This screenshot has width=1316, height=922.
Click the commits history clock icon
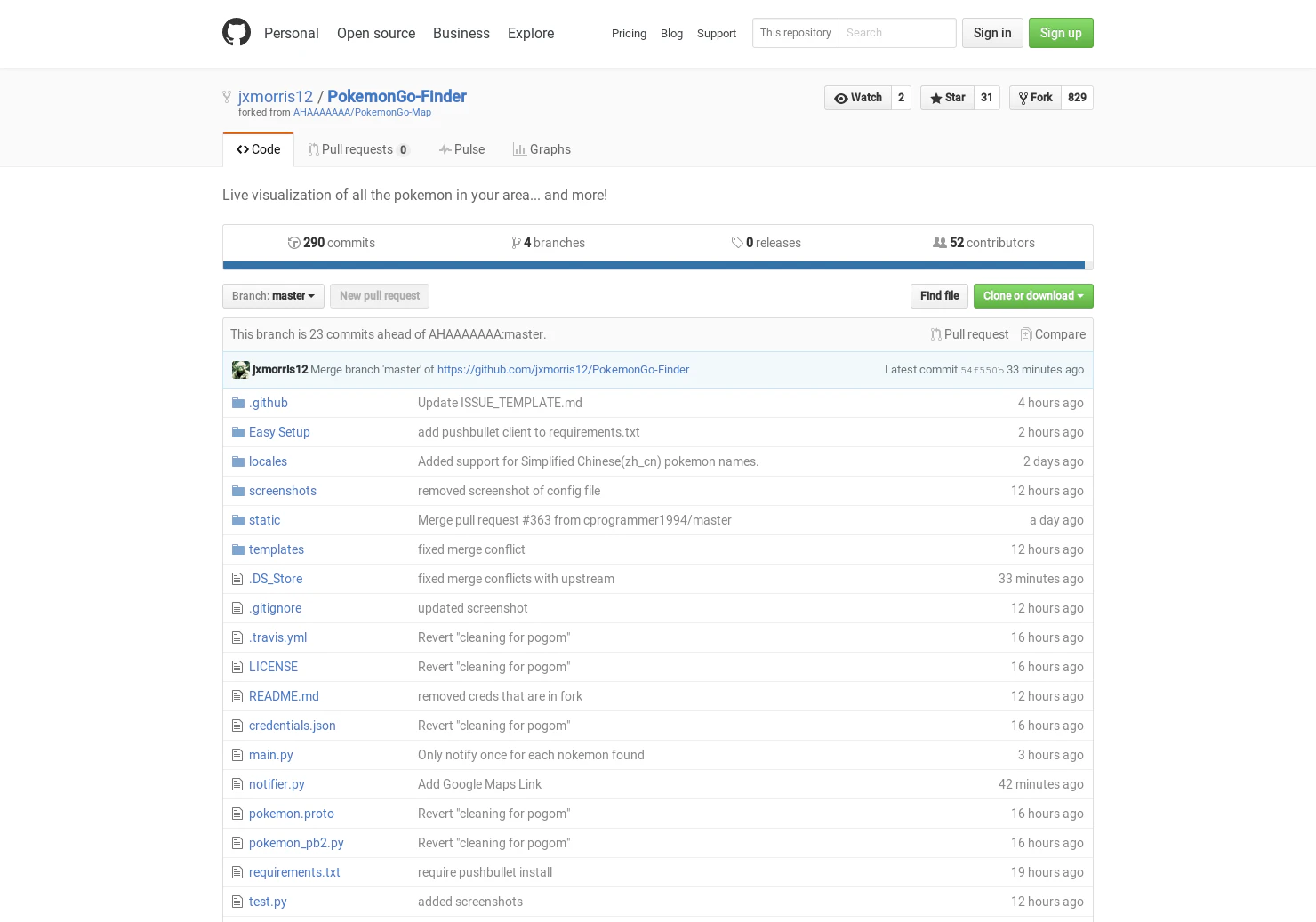[x=293, y=243]
